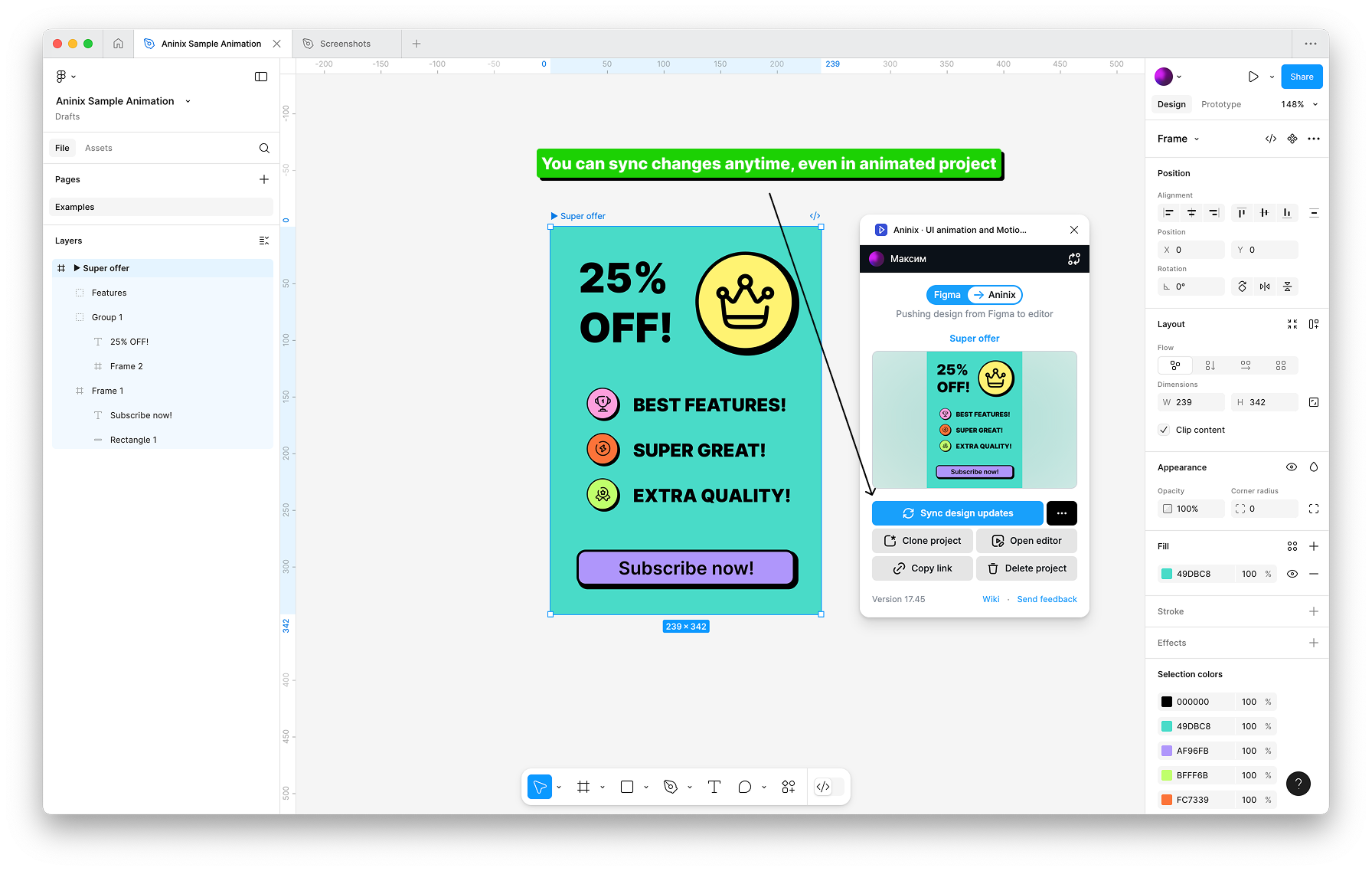Toggle fill 49DBC8 visibility eye
1372x871 pixels.
click(x=1292, y=574)
